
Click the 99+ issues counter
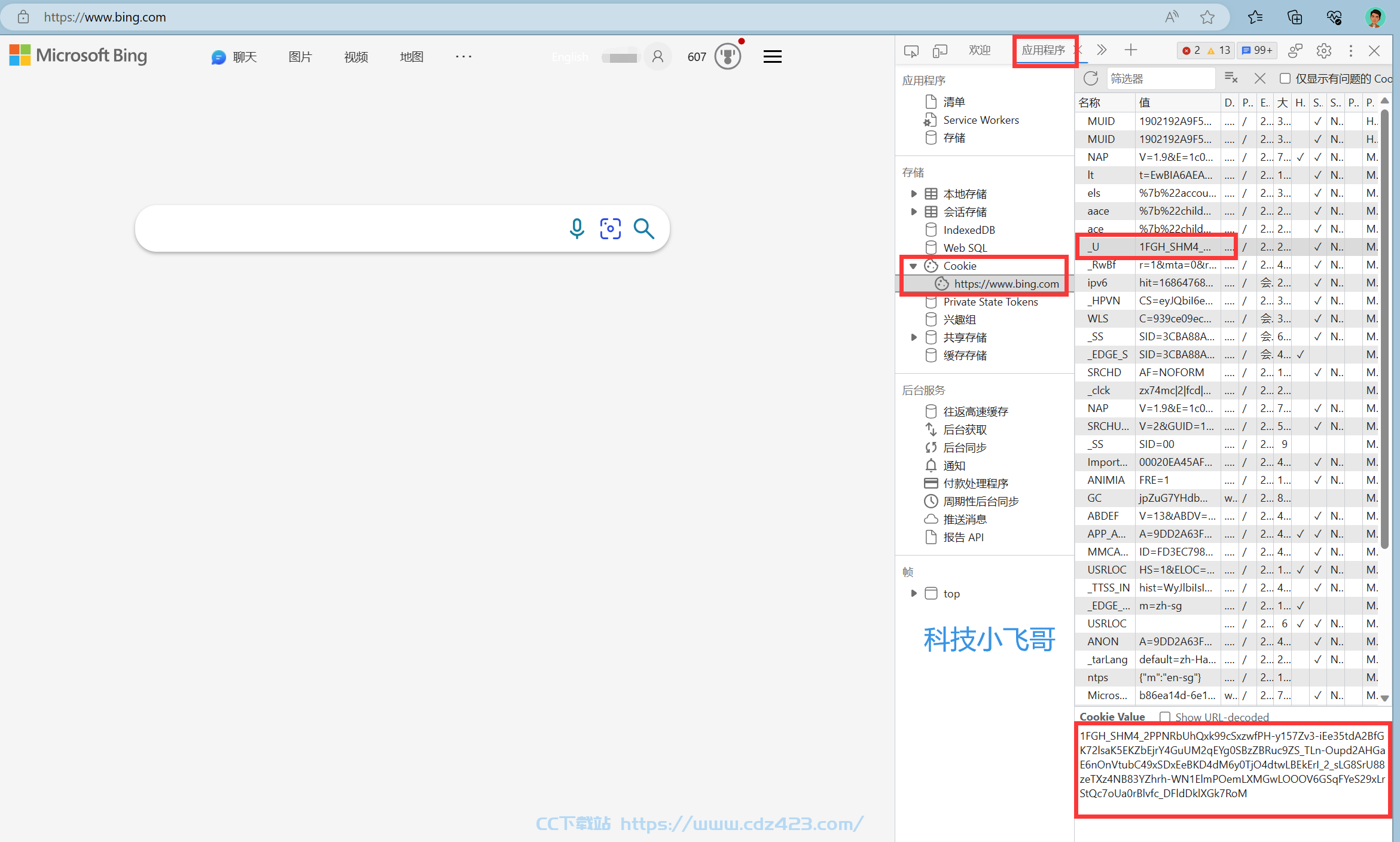(1257, 50)
